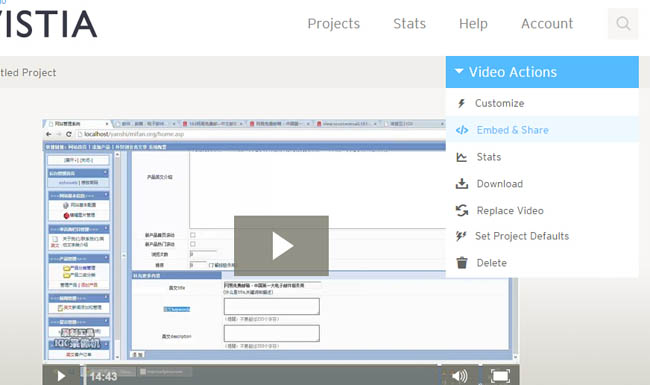
Task: Click the small play button in the control bar
Action: click(x=61, y=376)
